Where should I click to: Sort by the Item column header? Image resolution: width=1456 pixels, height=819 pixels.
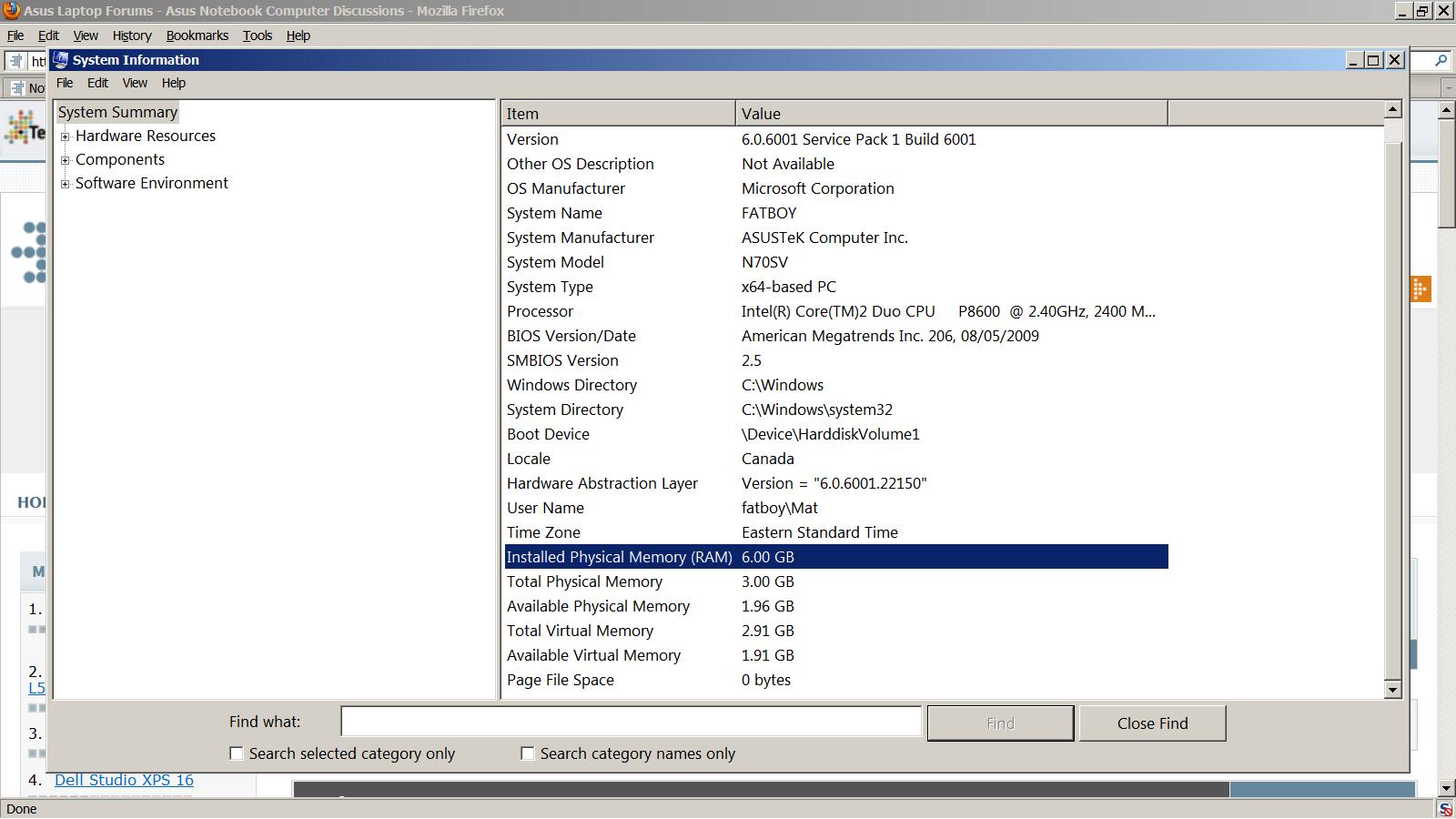pyautogui.click(x=618, y=114)
